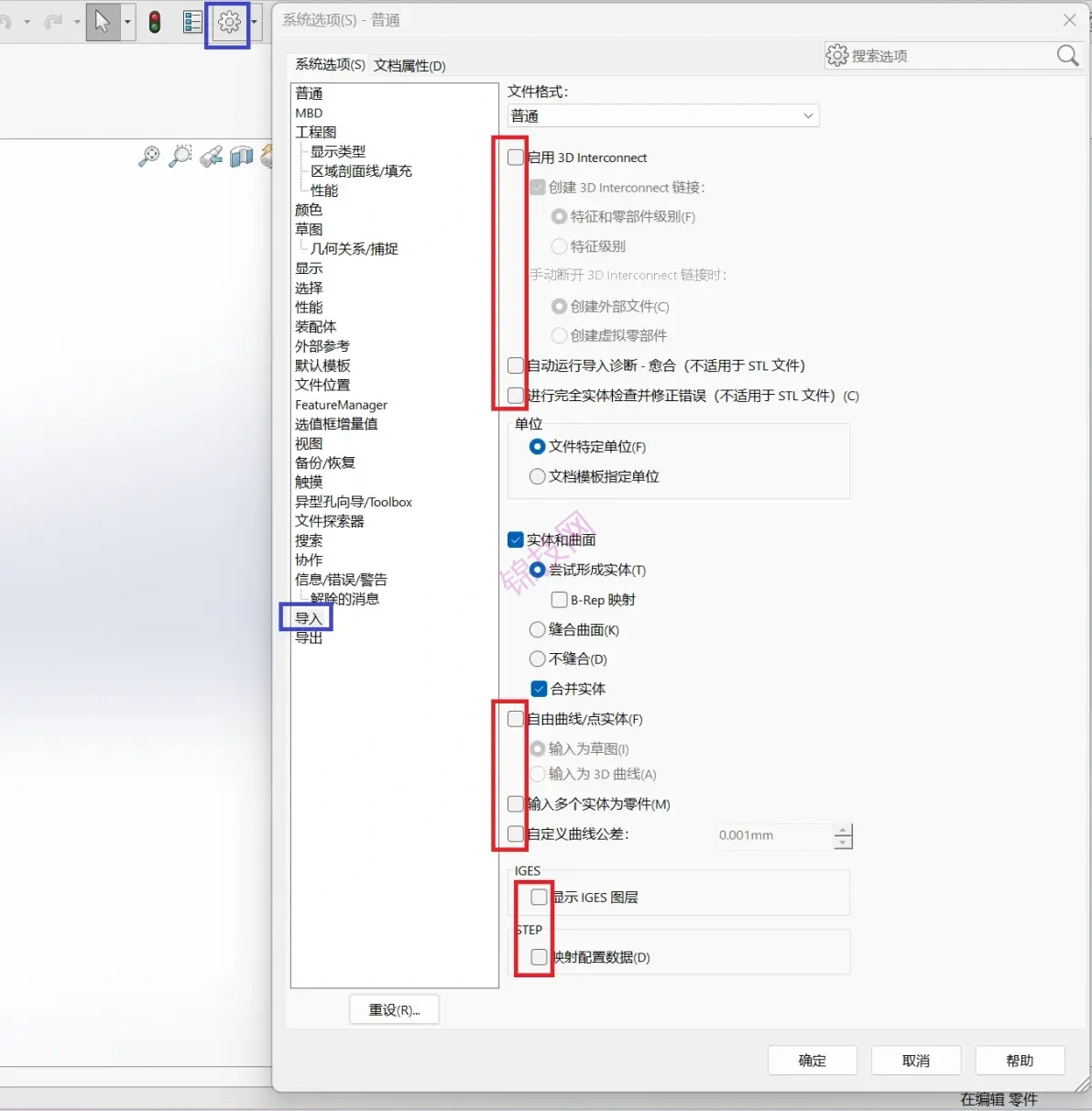The width and height of the screenshot is (1092, 1111).
Task: Open dropdown arrow beside Undo
Action: [27, 22]
